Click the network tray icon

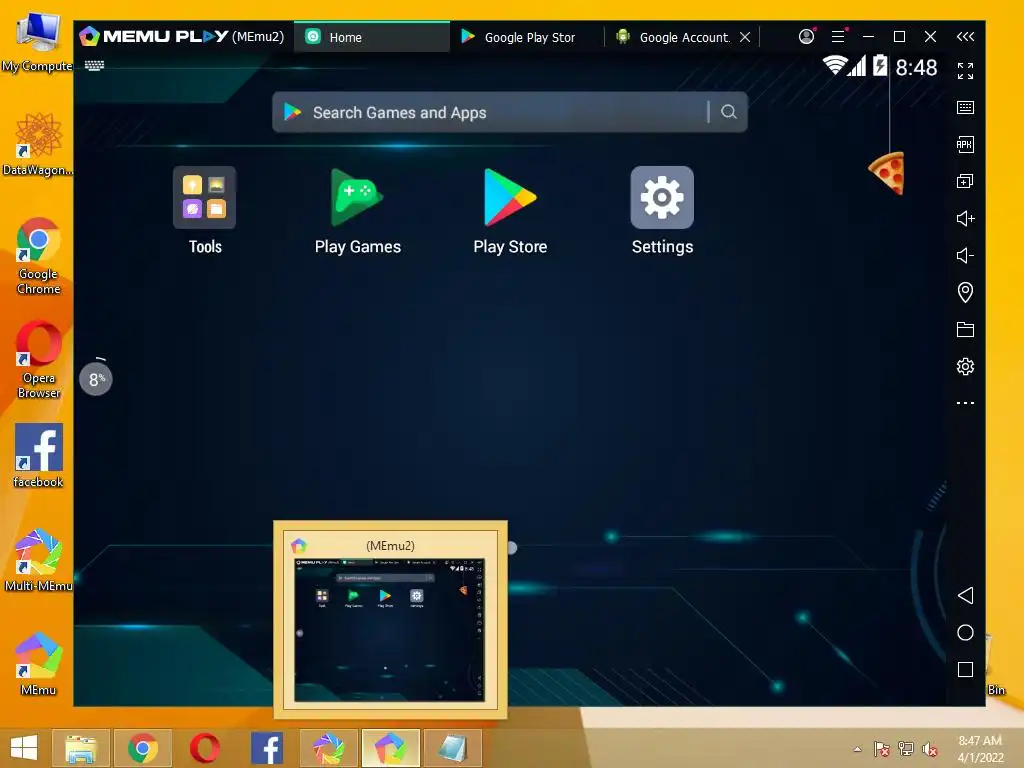pyautogui.click(x=906, y=749)
